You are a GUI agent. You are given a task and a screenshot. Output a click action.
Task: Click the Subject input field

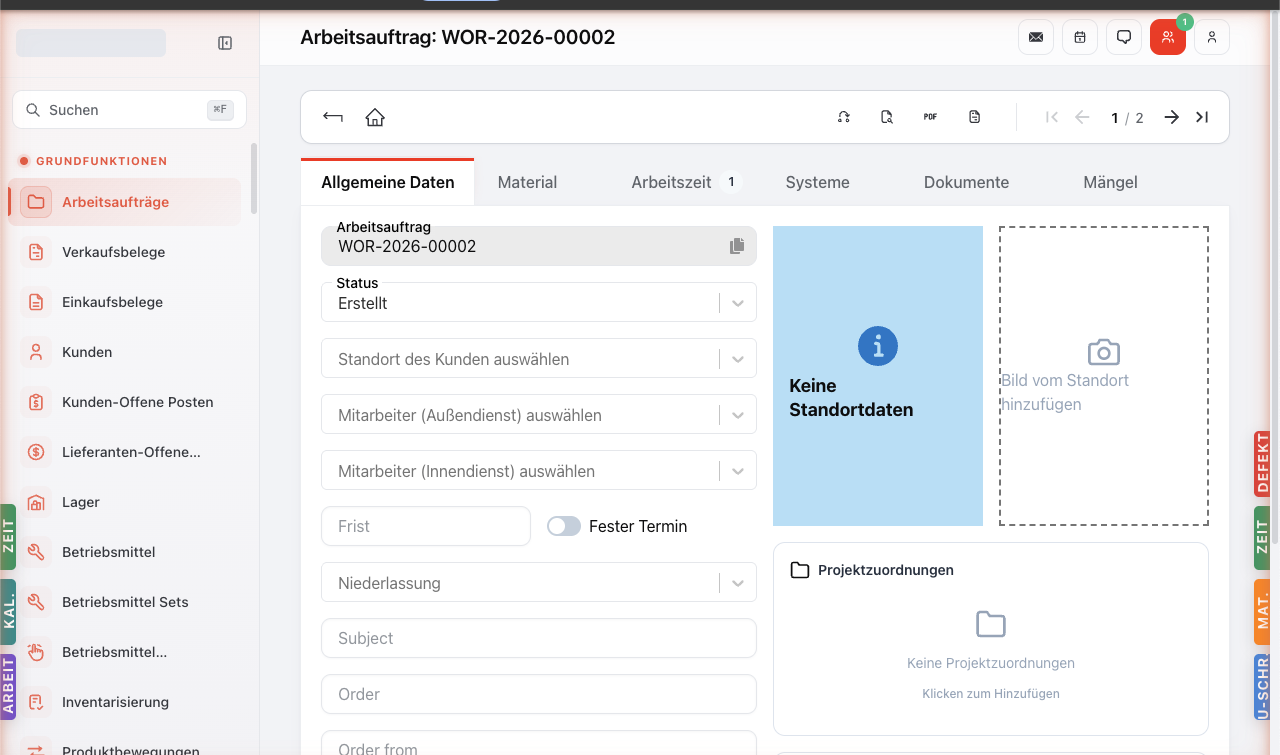(539, 638)
